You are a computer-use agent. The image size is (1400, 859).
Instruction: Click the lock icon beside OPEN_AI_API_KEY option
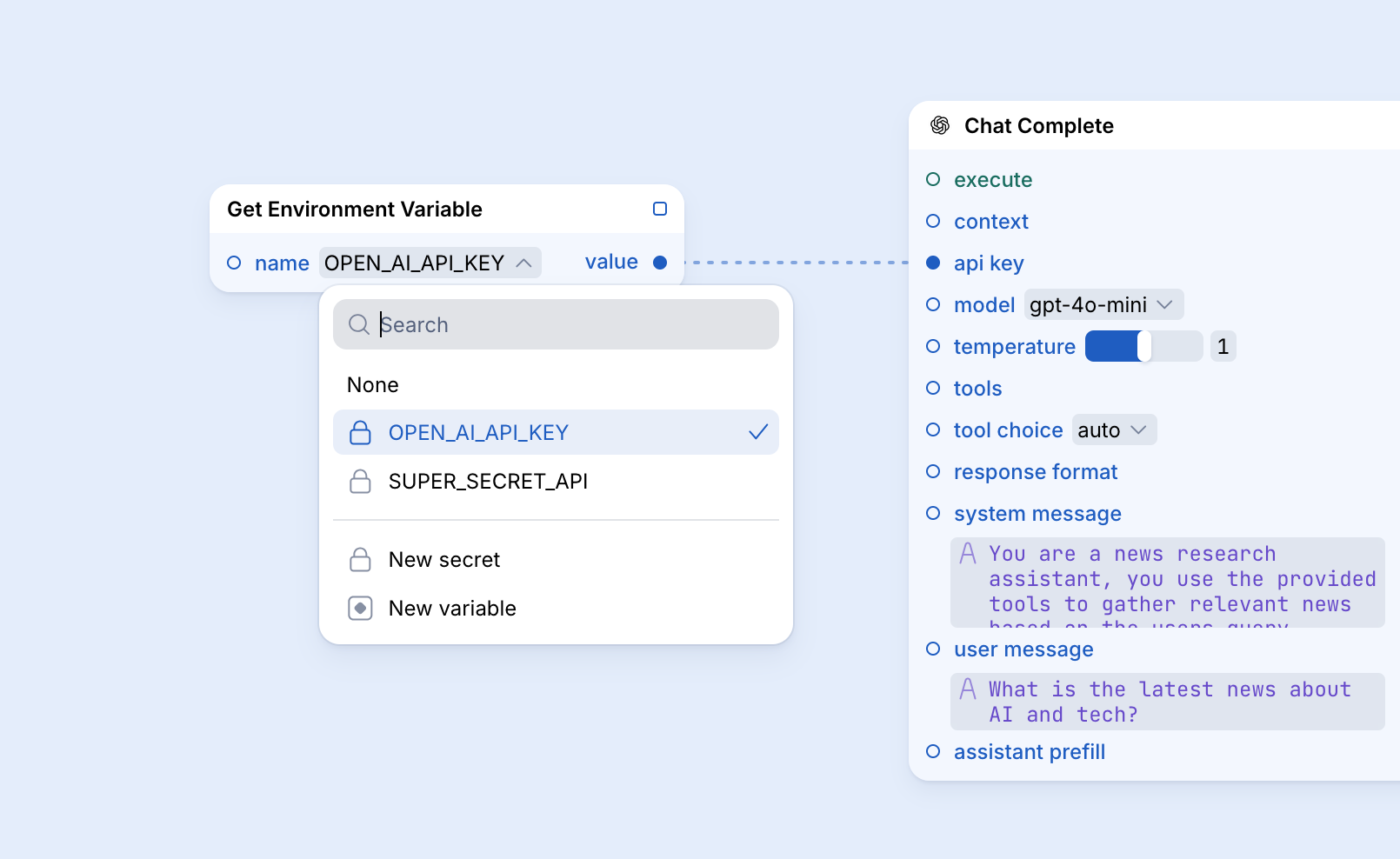point(360,432)
